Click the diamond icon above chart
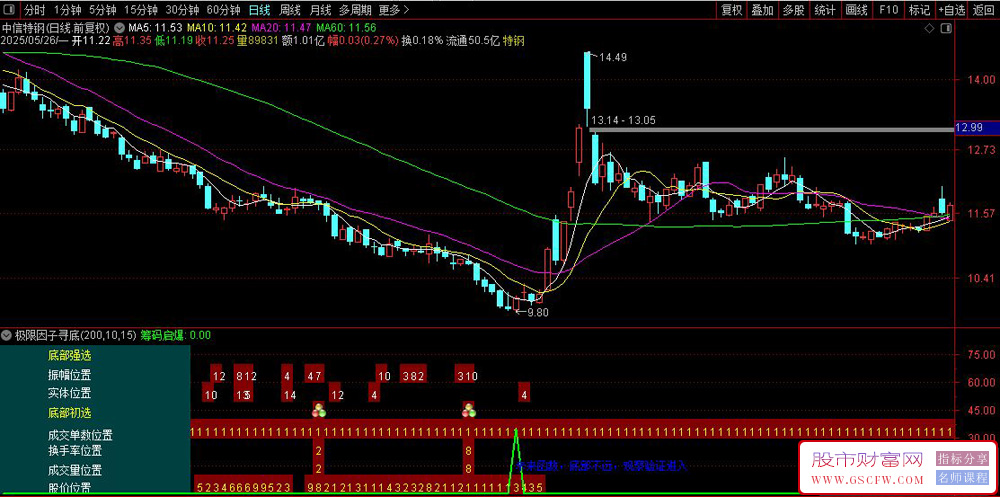The image size is (1000, 497). 930,29
